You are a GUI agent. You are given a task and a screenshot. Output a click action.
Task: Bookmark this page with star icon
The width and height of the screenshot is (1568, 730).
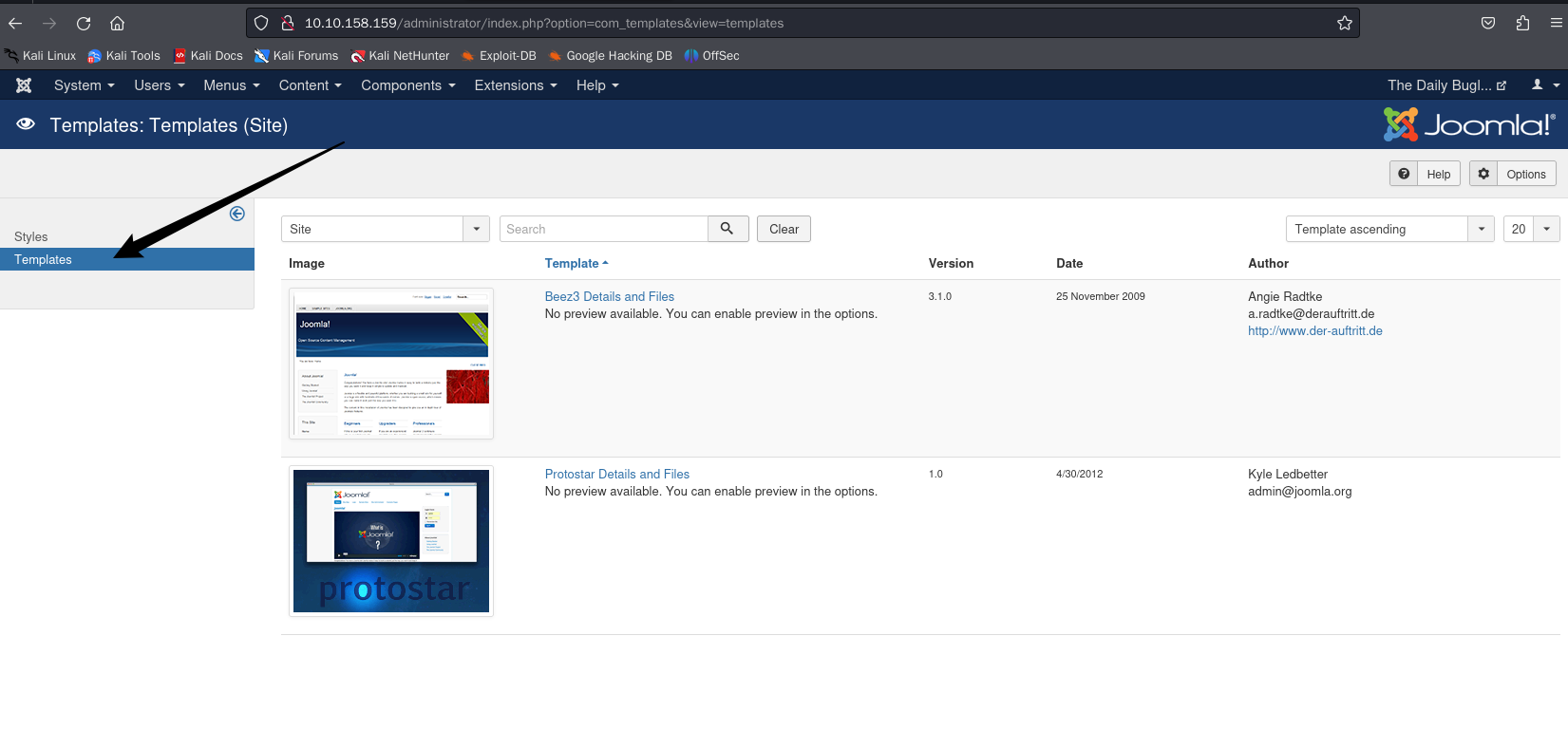click(1345, 23)
